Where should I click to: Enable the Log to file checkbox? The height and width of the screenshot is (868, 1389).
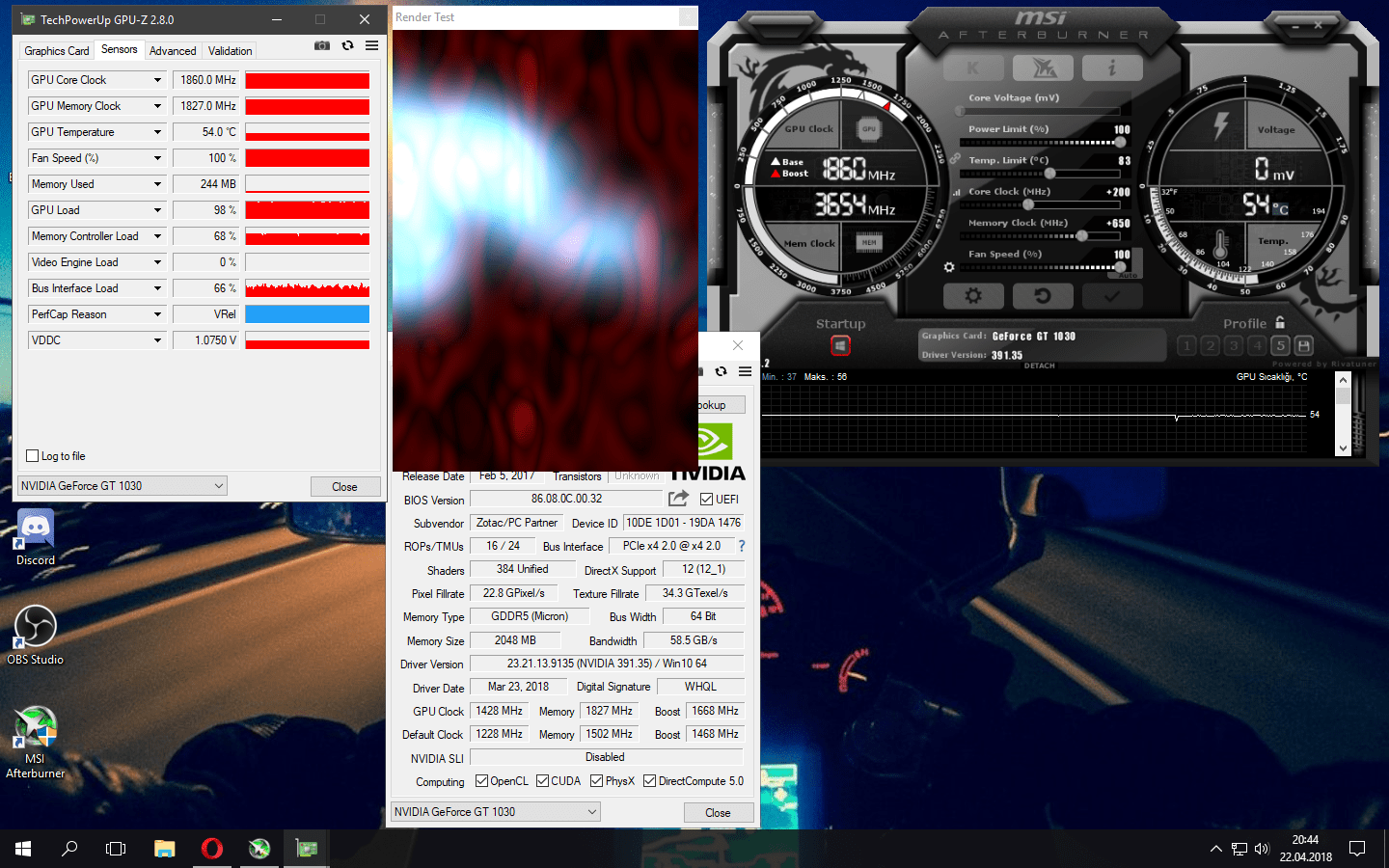coord(33,456)
